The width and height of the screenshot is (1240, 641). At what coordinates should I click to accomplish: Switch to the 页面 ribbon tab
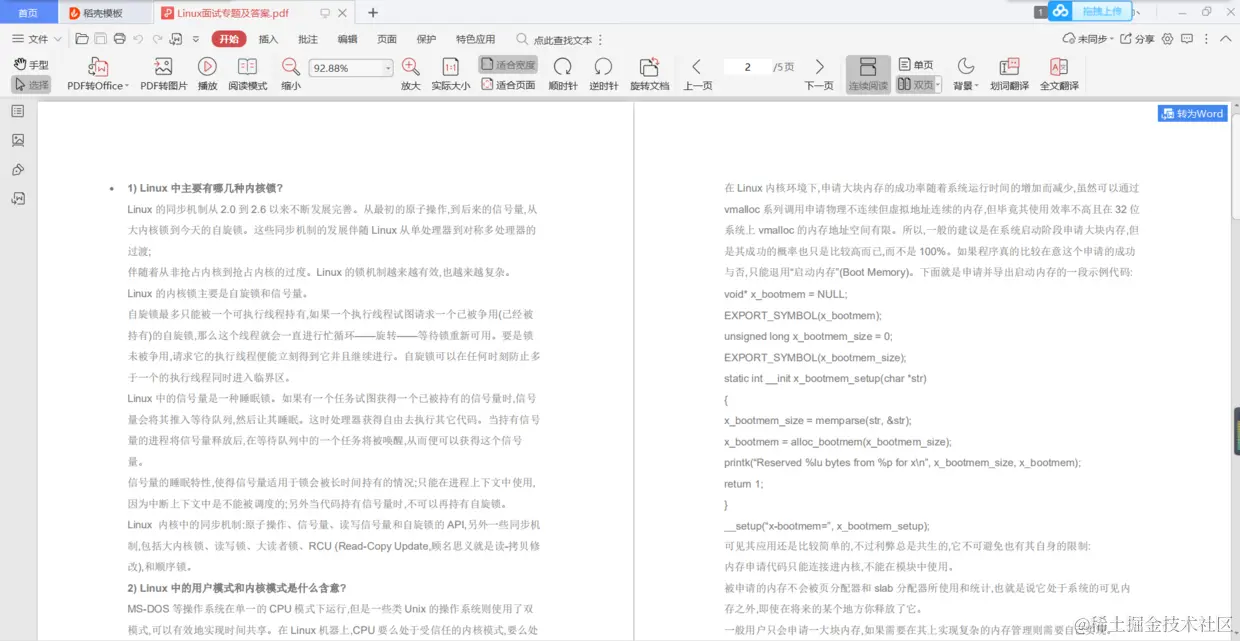point(386,39)
